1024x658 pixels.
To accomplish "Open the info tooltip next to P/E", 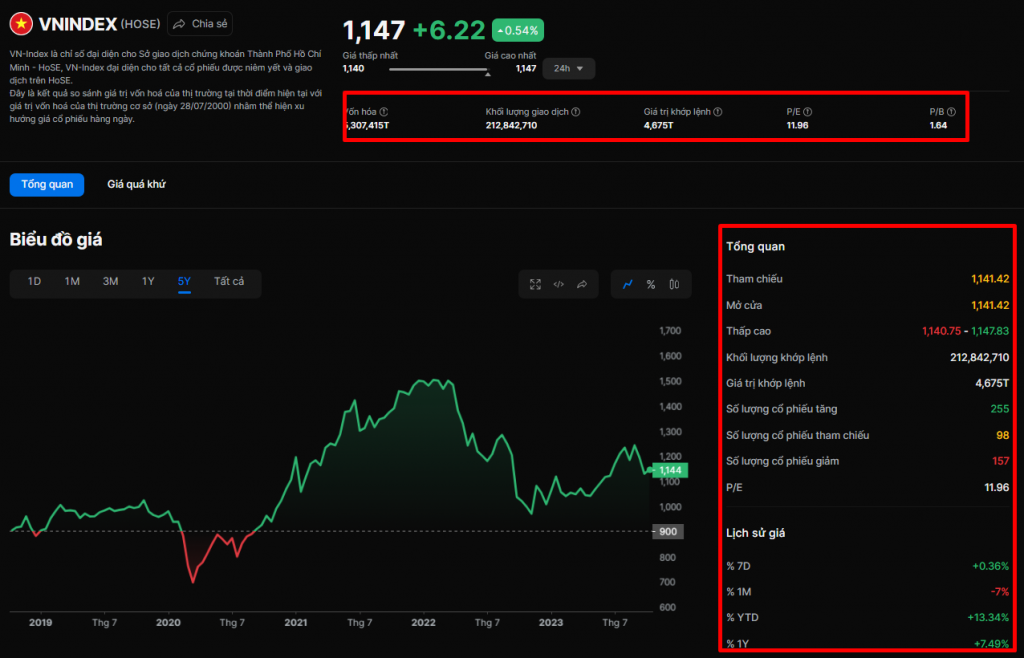I will [807, 112].
